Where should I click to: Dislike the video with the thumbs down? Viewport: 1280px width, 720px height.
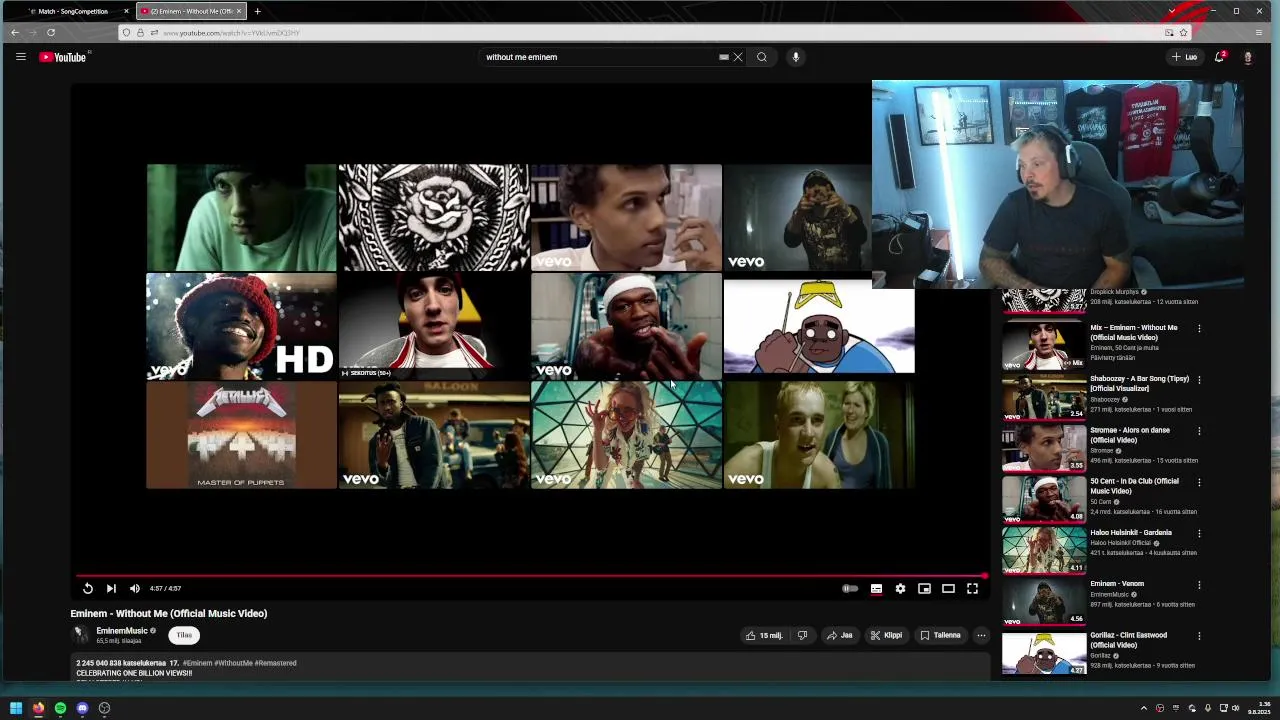click(802, 635)
